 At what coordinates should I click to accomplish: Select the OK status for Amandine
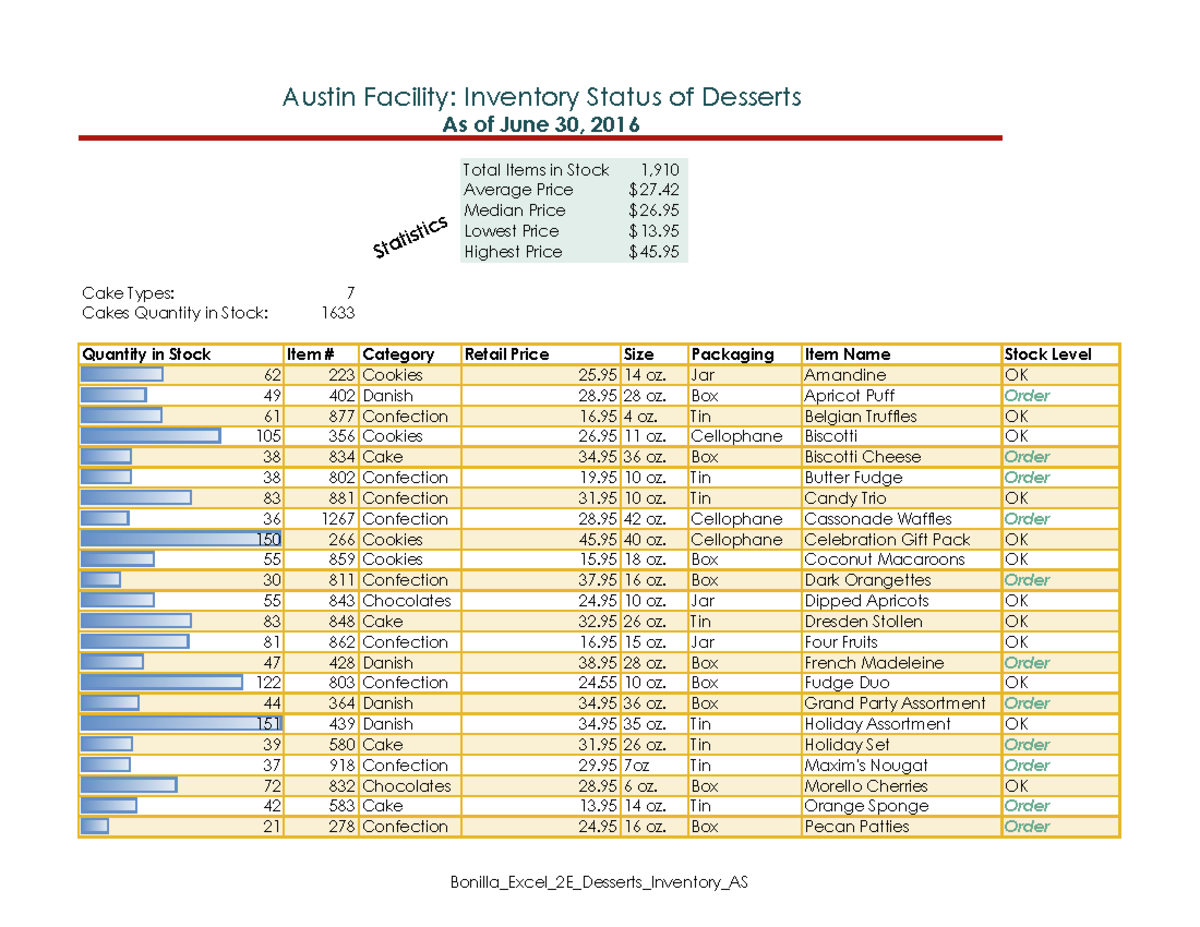[x=1017, y=375]
